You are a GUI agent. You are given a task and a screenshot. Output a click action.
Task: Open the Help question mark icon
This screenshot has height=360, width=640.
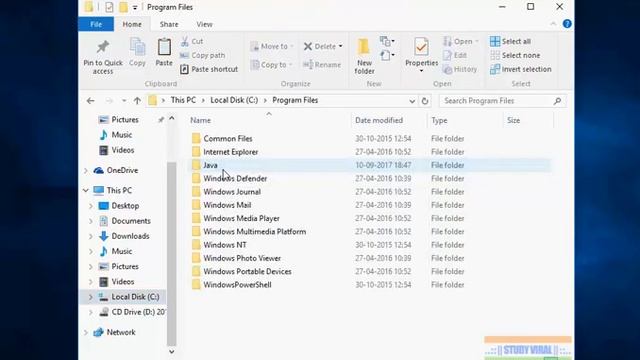click(x=567, y=24)
